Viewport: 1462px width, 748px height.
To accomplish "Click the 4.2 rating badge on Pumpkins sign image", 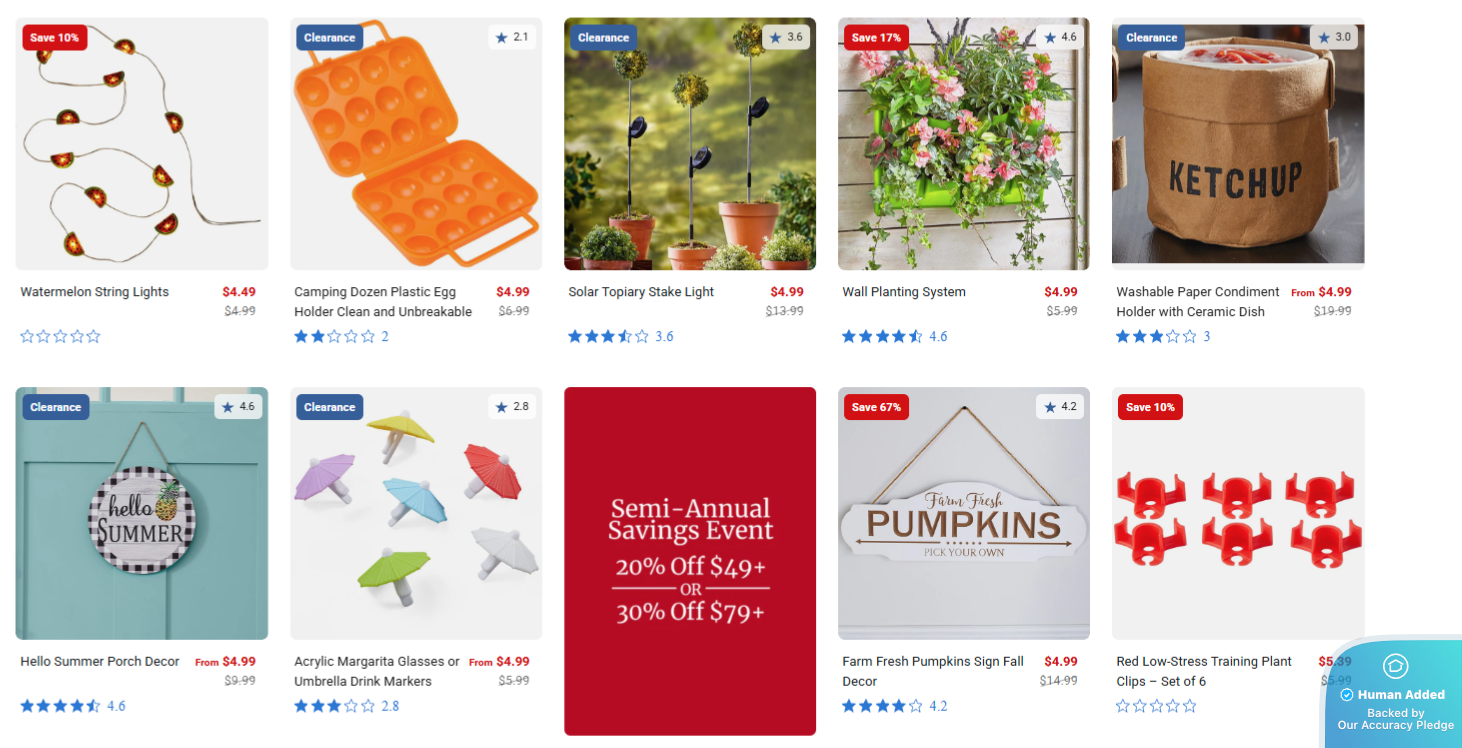I will pos(1061,407).
